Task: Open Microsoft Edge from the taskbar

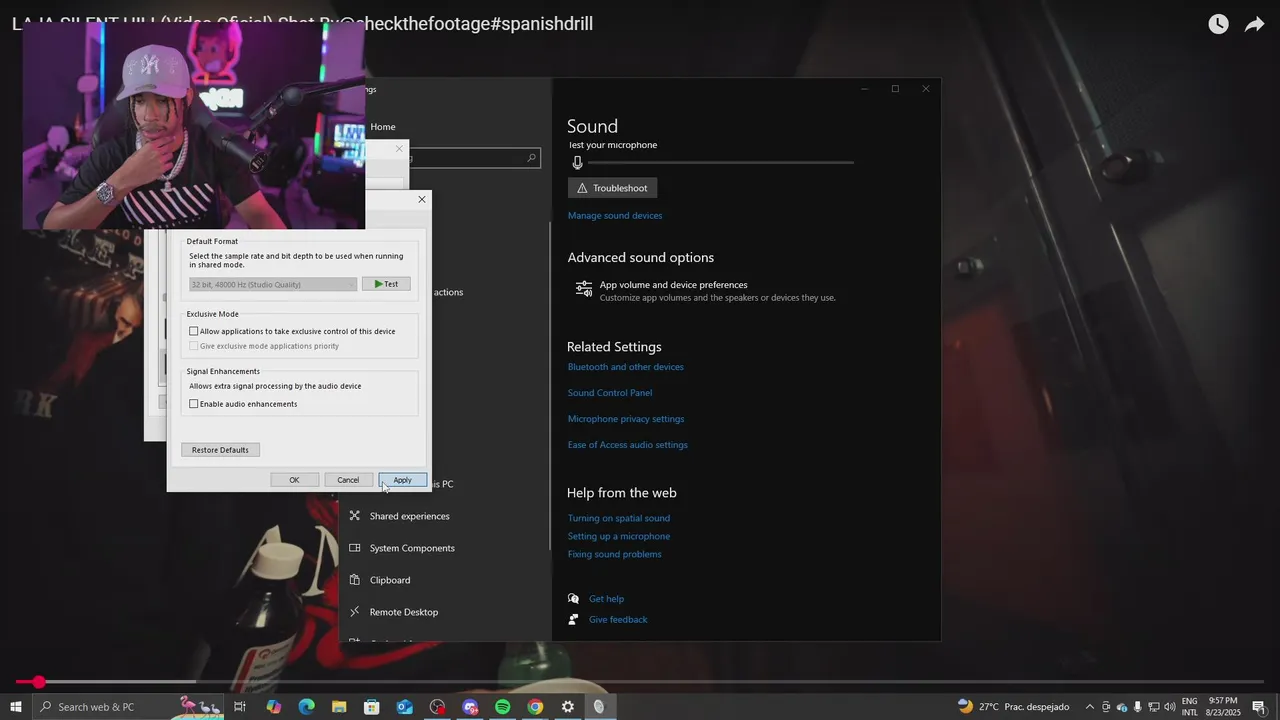Action: point(306,707)
